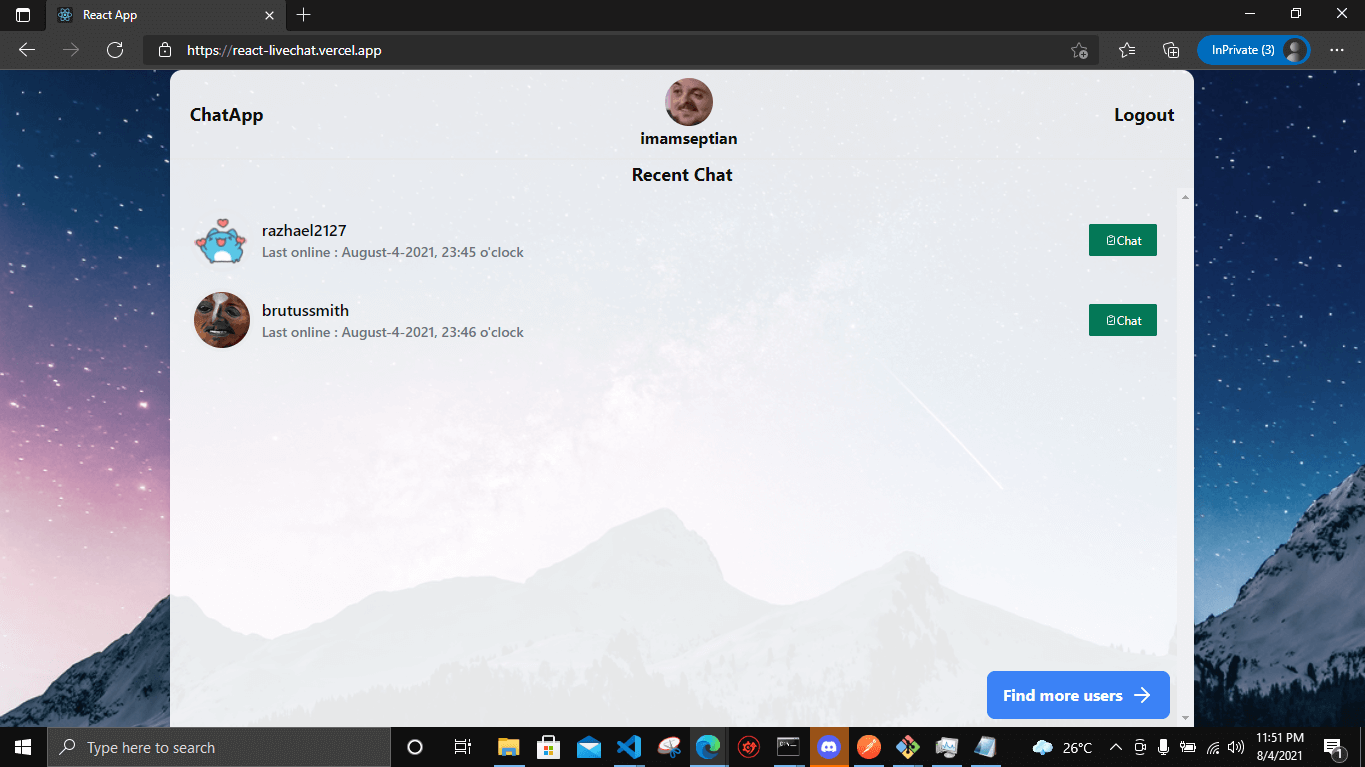Viewport: 1365px width, 767px height.
Task: Open notifications from the system tray
Action: tap(1333, 747)
